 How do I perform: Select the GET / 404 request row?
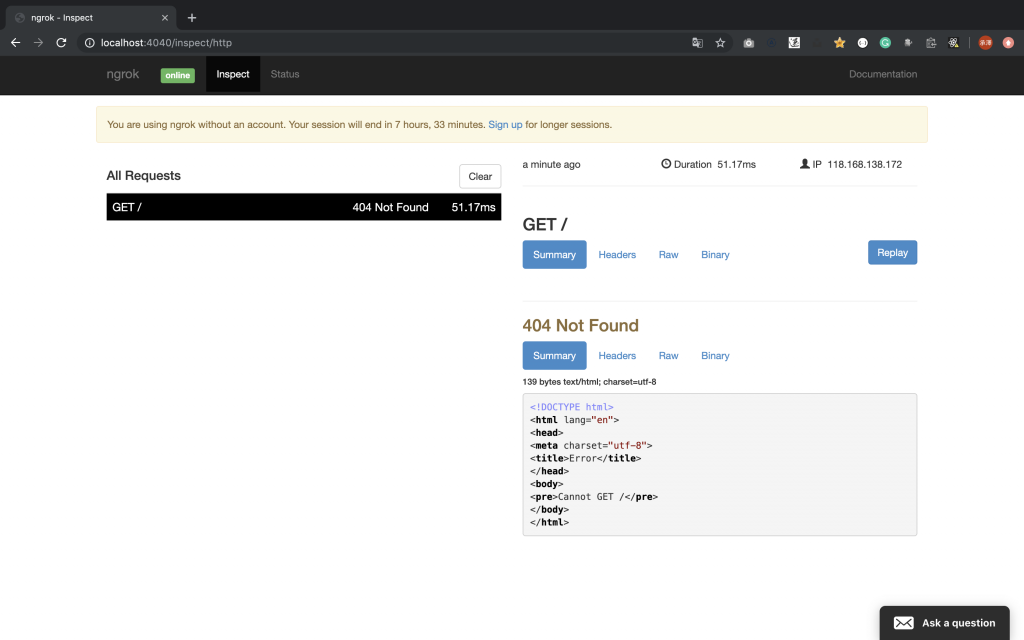304,207
